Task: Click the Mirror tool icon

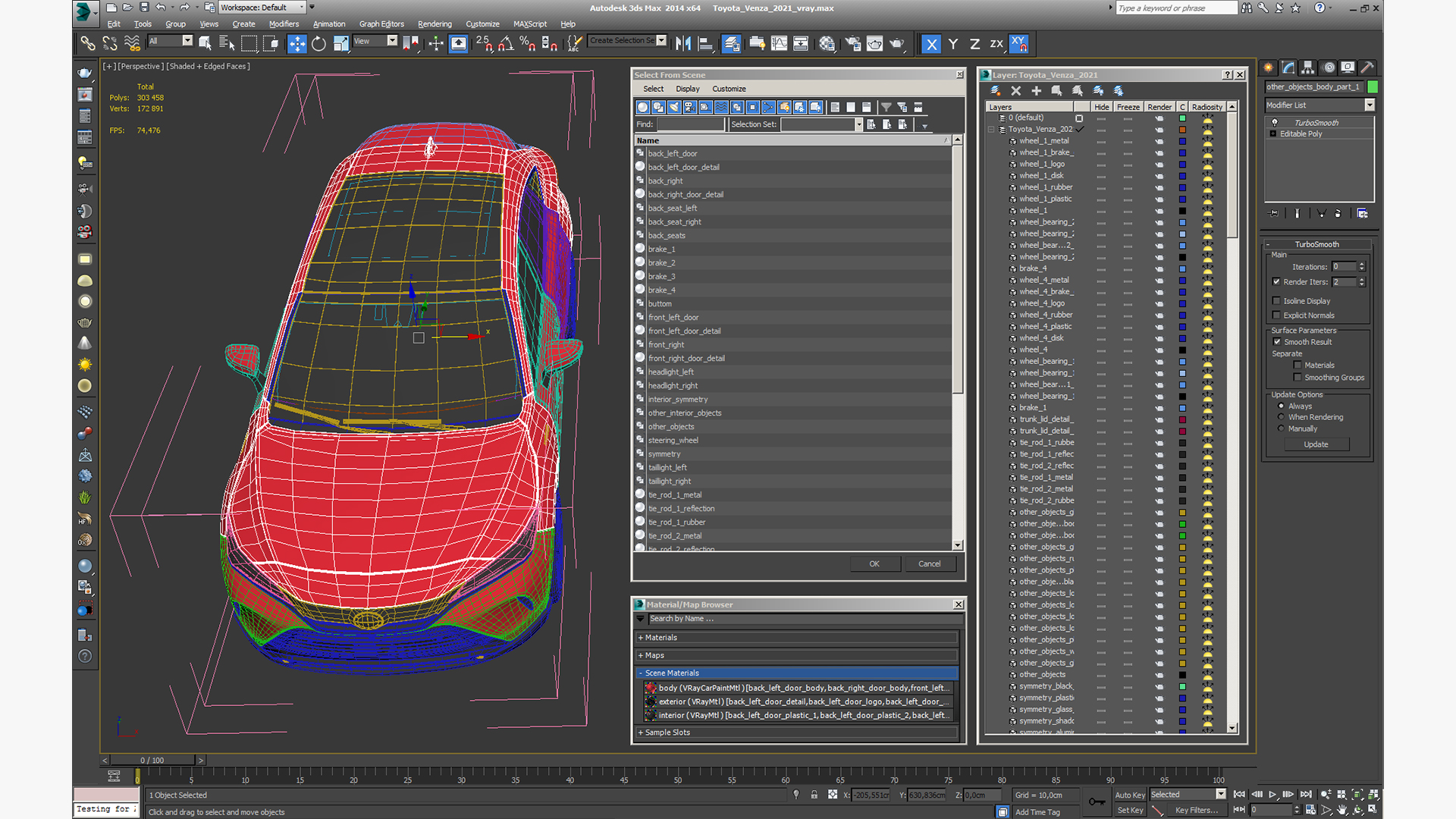Action: [x=683, y=44]
